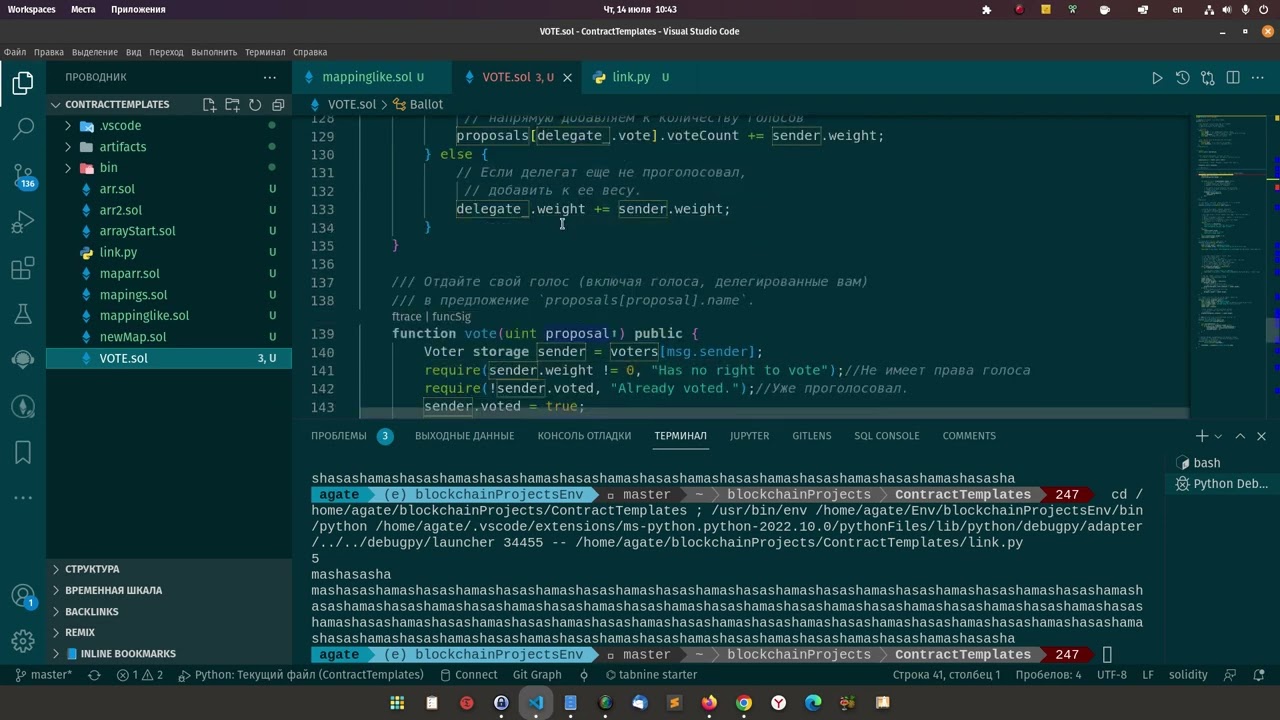Image resolution: width=1280 pixels, height=720 pixels.
Task: Open the Accounts icon in activity bar
Action: click(x=22, y=597)
